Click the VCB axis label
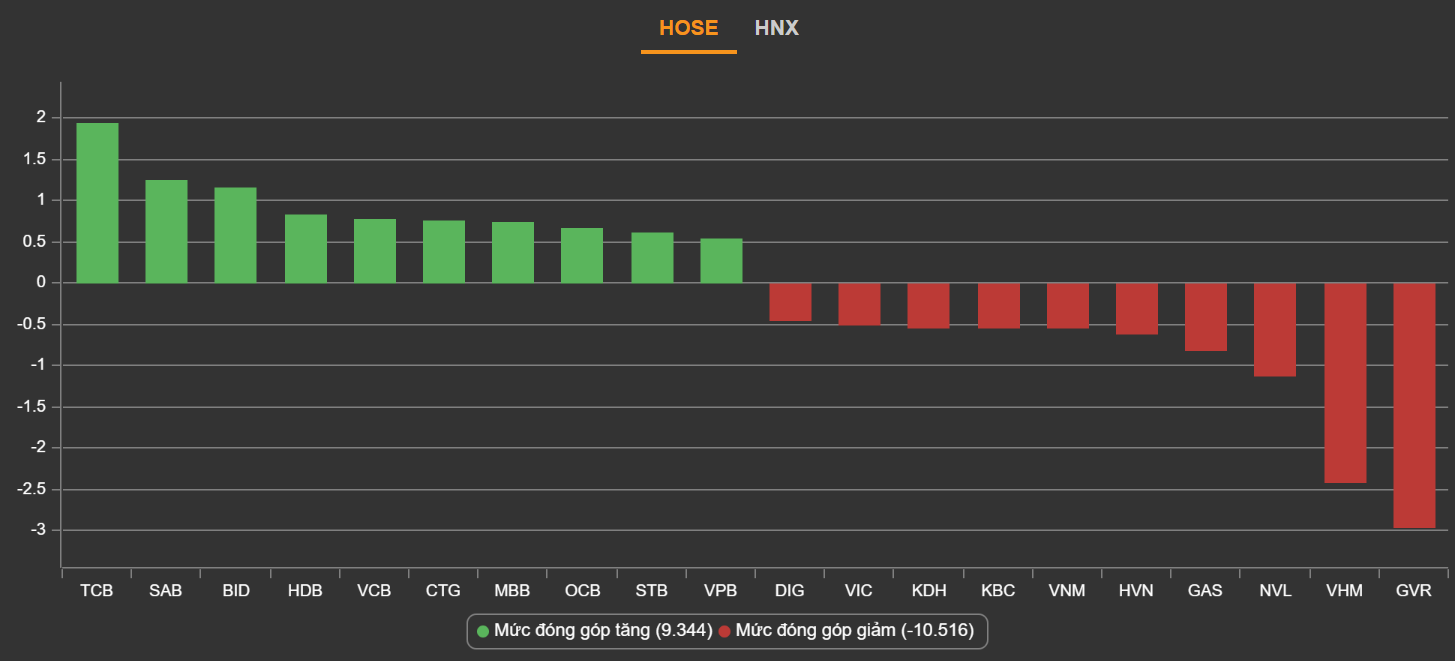1455x661 pixels. point(374,591)
